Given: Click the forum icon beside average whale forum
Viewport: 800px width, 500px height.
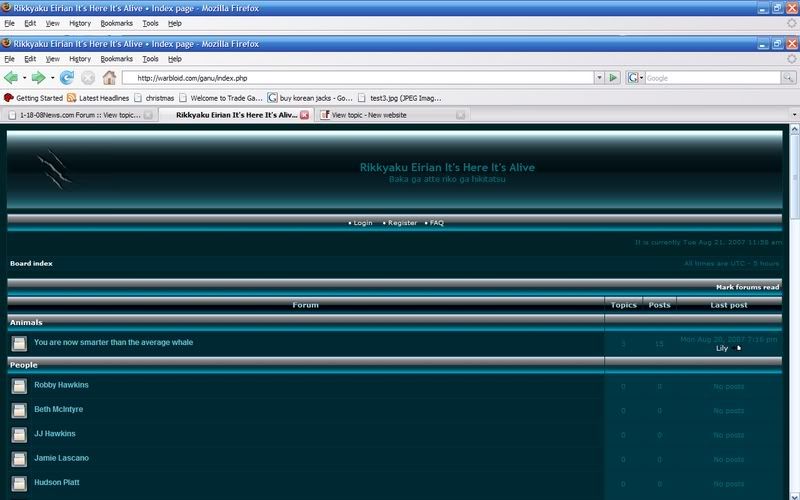Looking at the screenshot, I should (19, 343).
